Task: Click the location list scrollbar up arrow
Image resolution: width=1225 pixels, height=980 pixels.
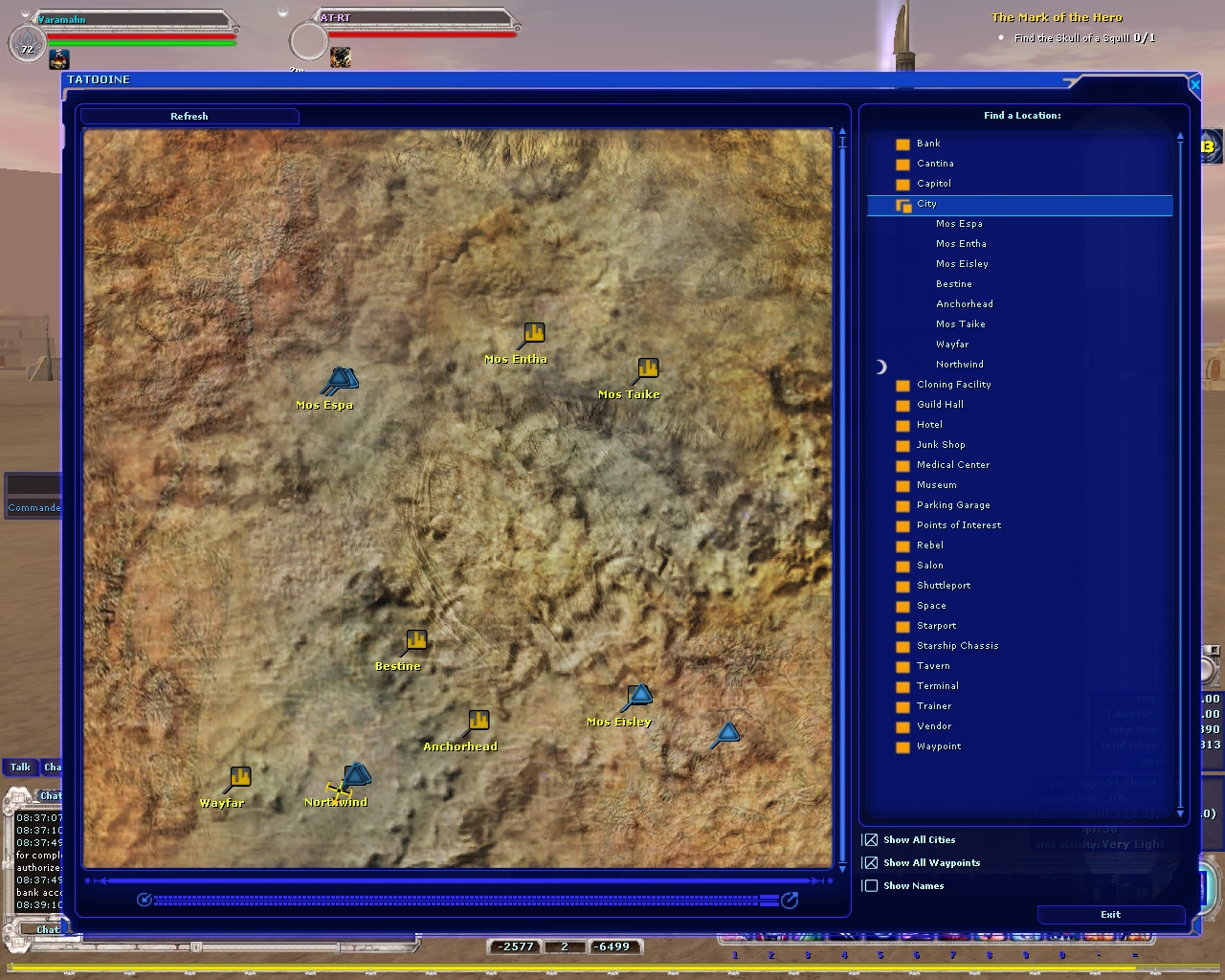Action: click(1180, 137)
